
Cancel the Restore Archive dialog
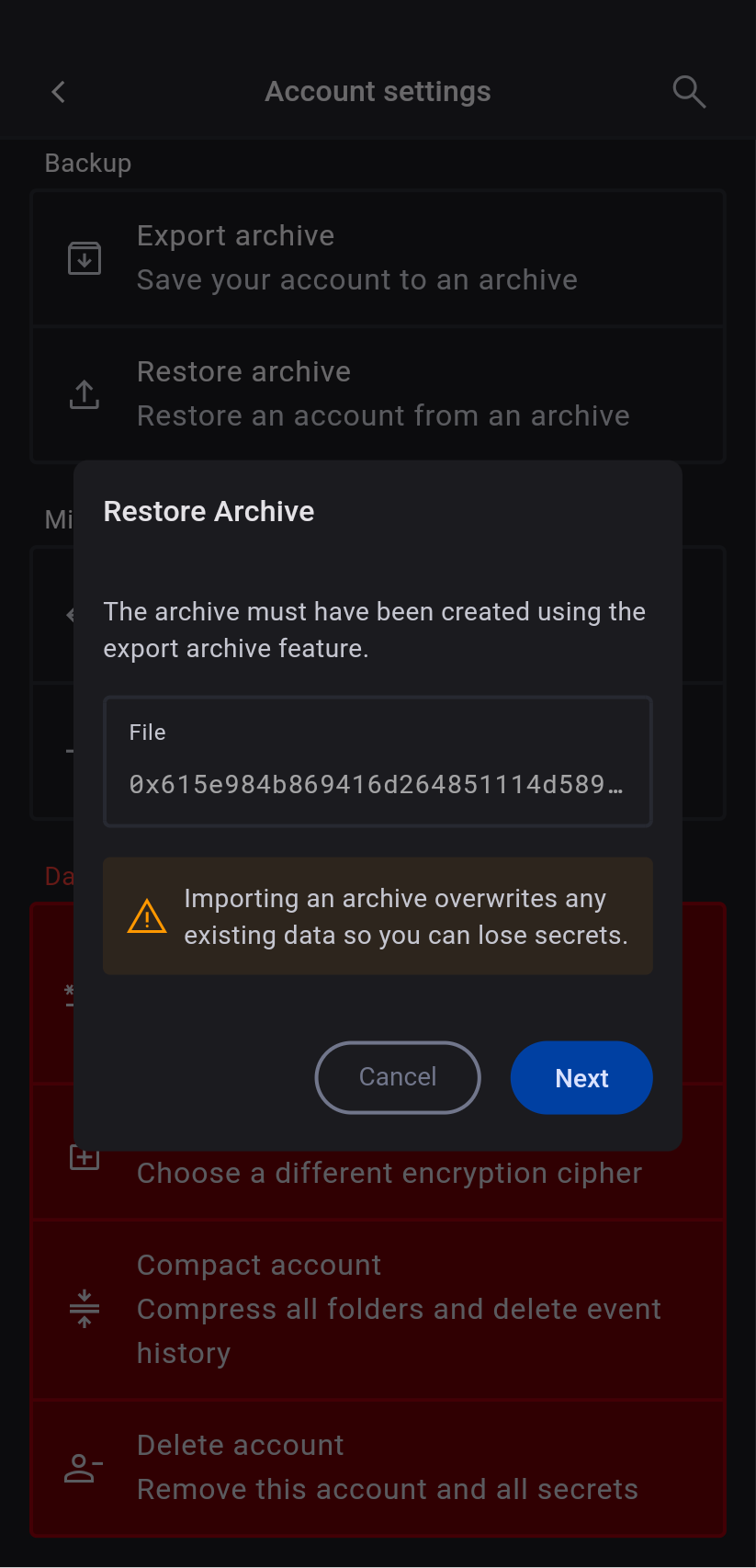pyautogui.click(x=398, y=1077)
